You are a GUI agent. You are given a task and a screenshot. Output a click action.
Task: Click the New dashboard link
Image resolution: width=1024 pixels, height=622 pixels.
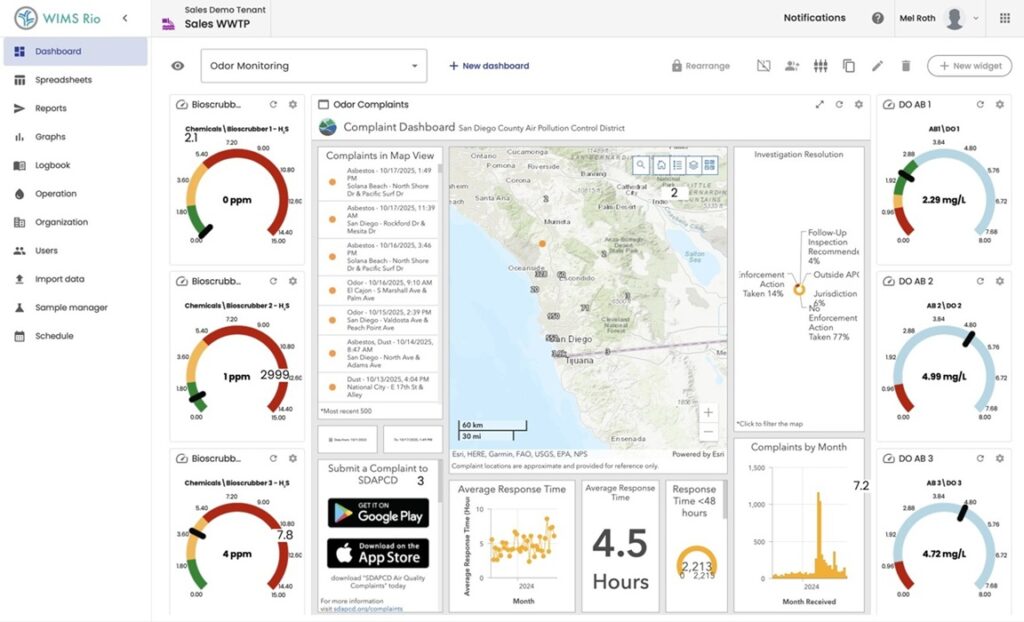489,65
